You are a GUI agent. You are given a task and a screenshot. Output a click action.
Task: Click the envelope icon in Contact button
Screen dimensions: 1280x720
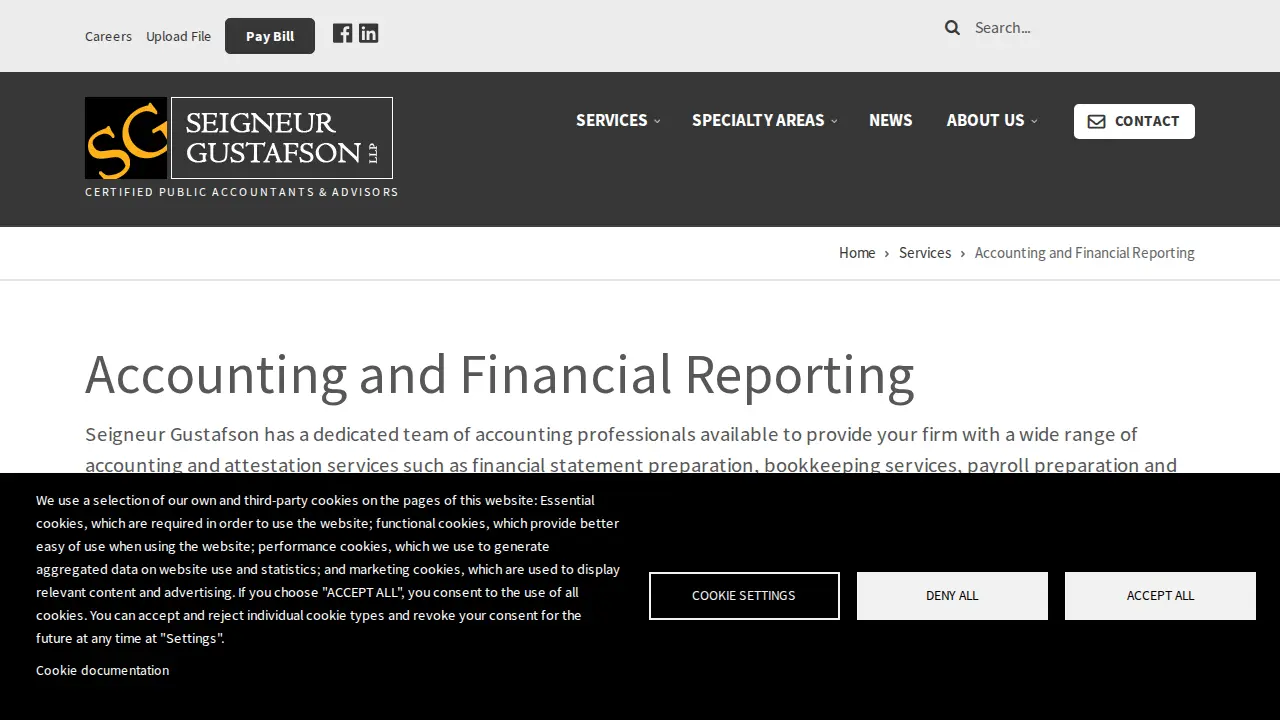(1097, 121)
